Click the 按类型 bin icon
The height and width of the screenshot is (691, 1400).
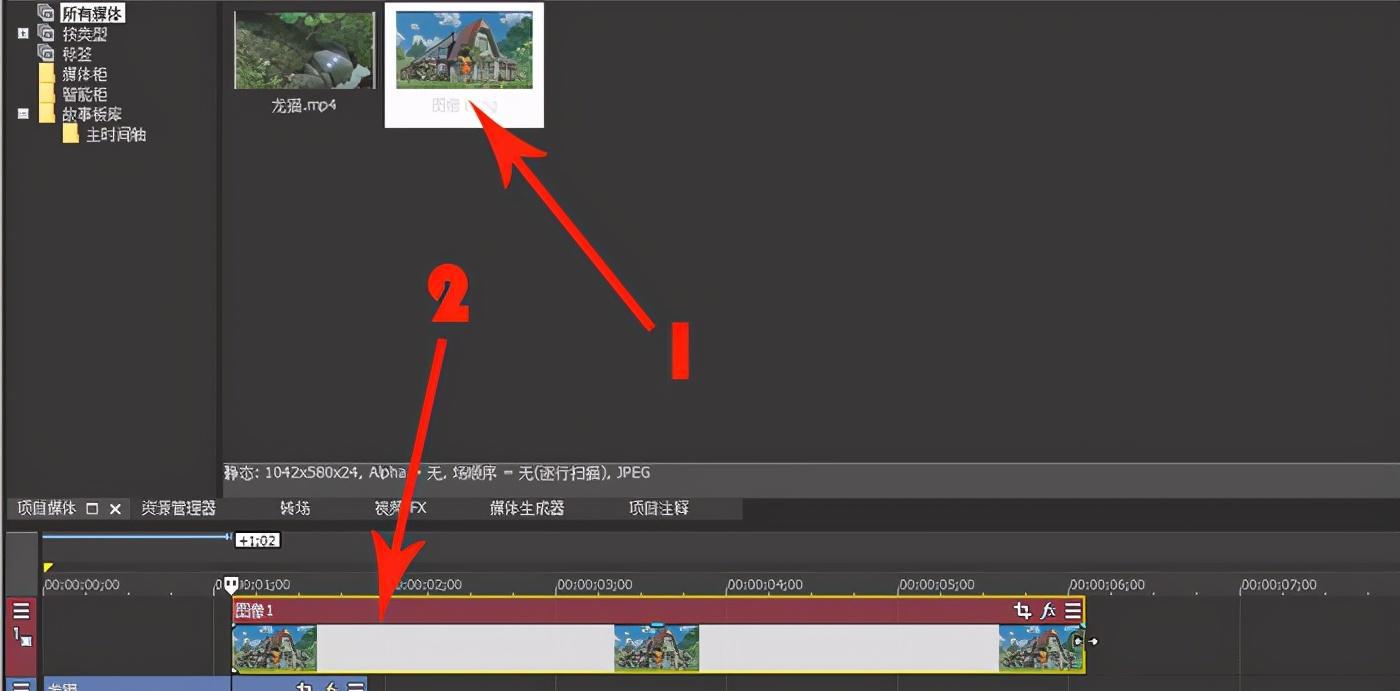[46, 34]
